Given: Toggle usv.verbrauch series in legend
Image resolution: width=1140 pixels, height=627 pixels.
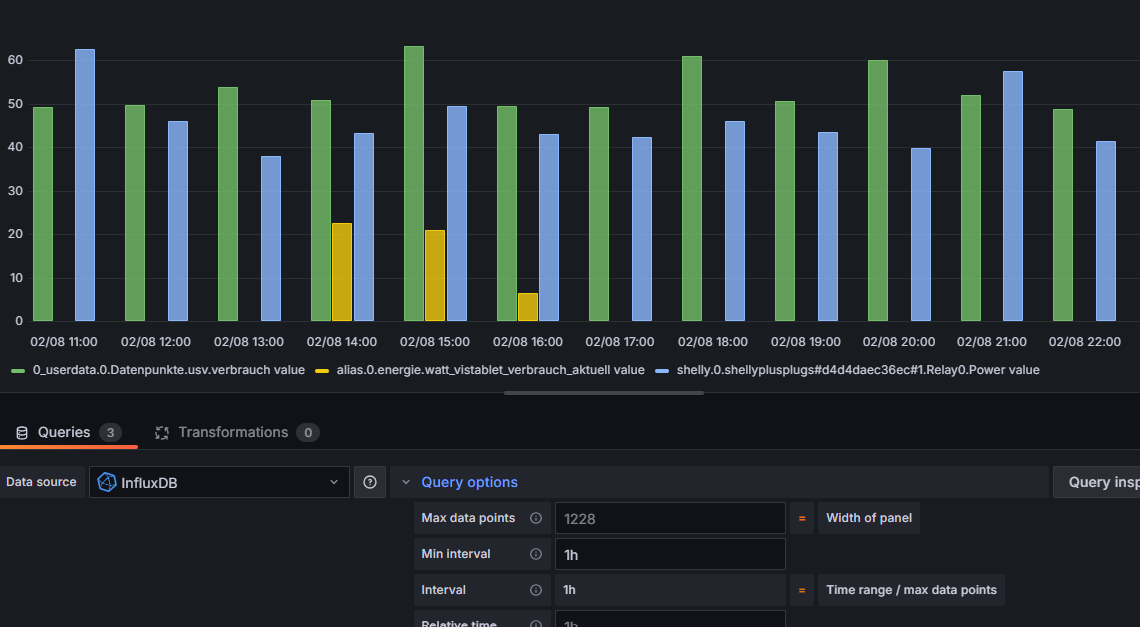Looking at the screenshot, I should tap(168, 370).
